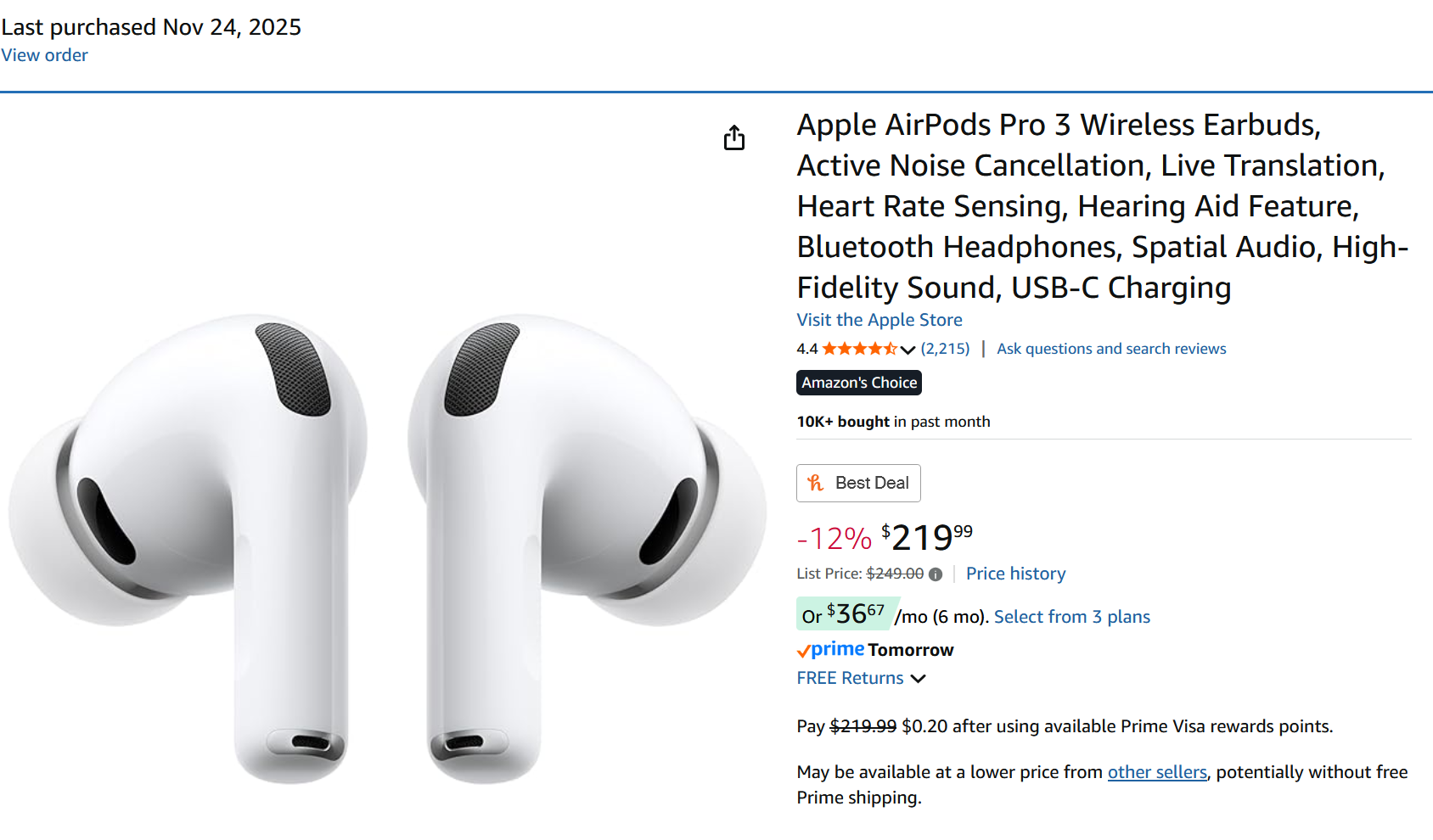Expand the FREE Returns chevron
This screenshot has height=840, width=1433.
tap(918, 679)
